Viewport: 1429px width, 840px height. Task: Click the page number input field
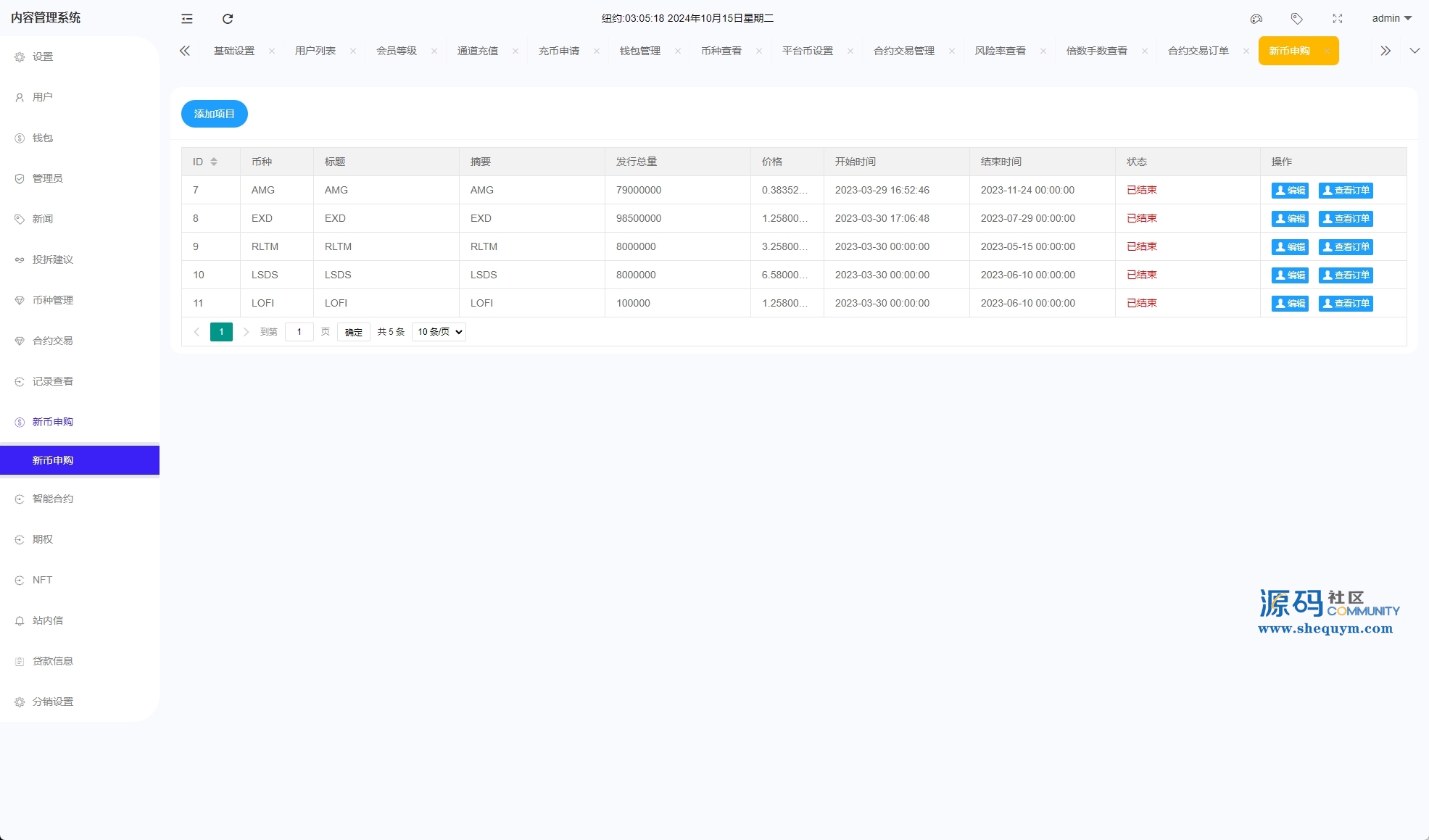[299, 332]
